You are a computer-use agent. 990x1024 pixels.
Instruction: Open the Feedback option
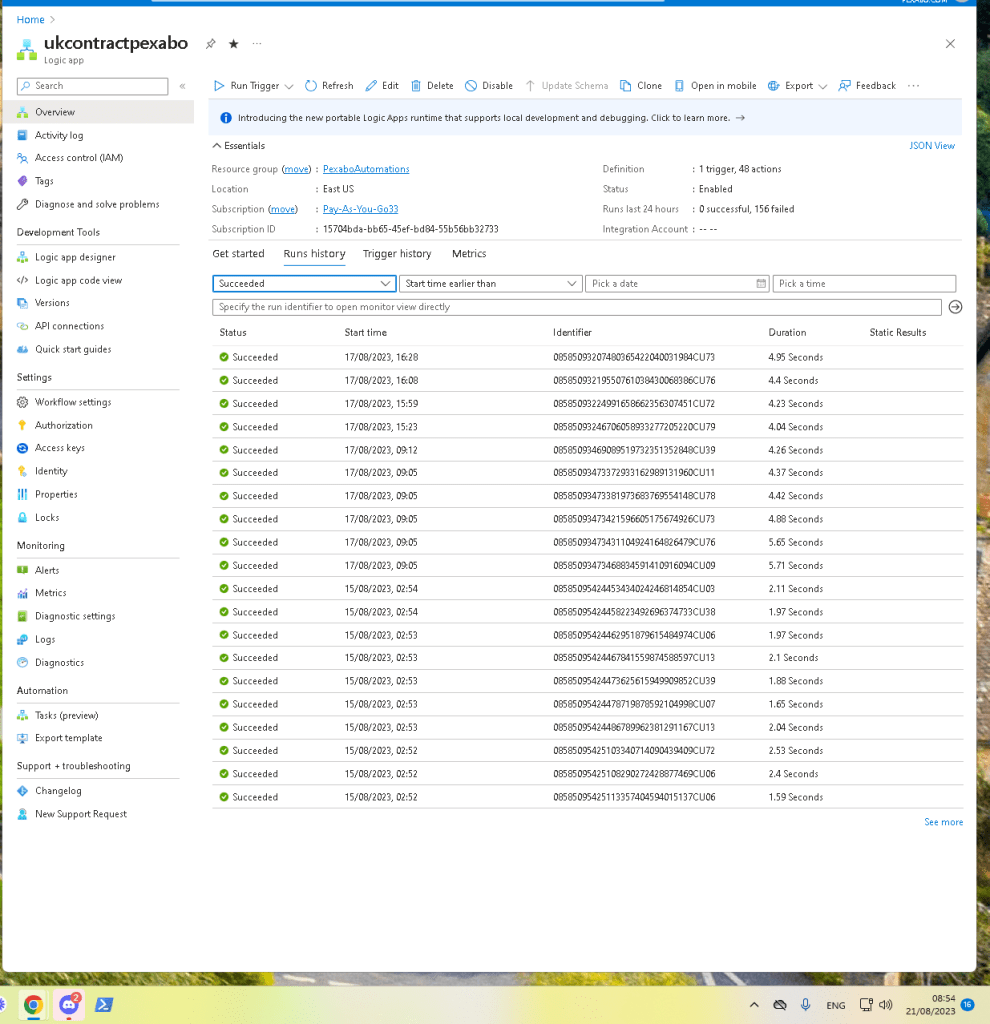(x=867, y=86)
